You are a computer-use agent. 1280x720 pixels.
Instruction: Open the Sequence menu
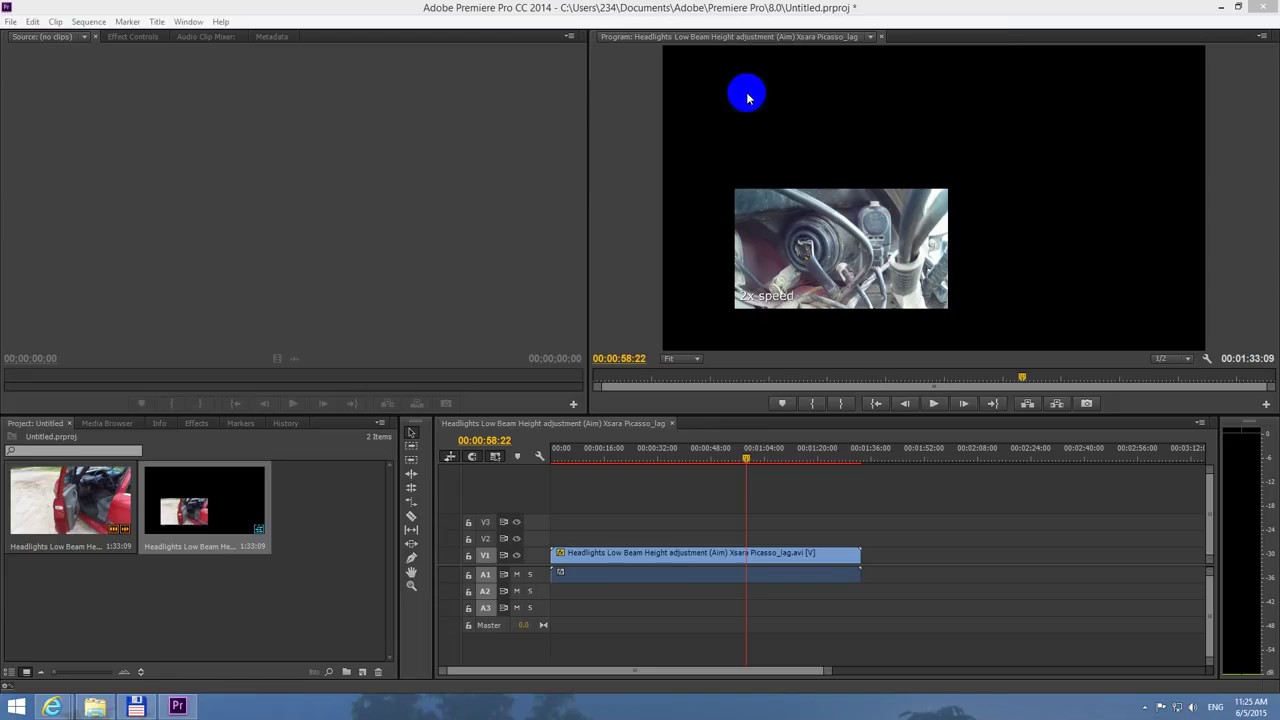point(88,22)
